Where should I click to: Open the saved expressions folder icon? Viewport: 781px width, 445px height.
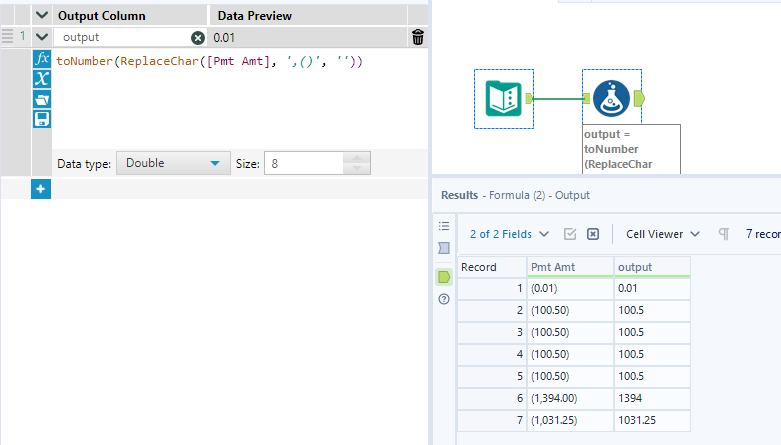(42, 99)
